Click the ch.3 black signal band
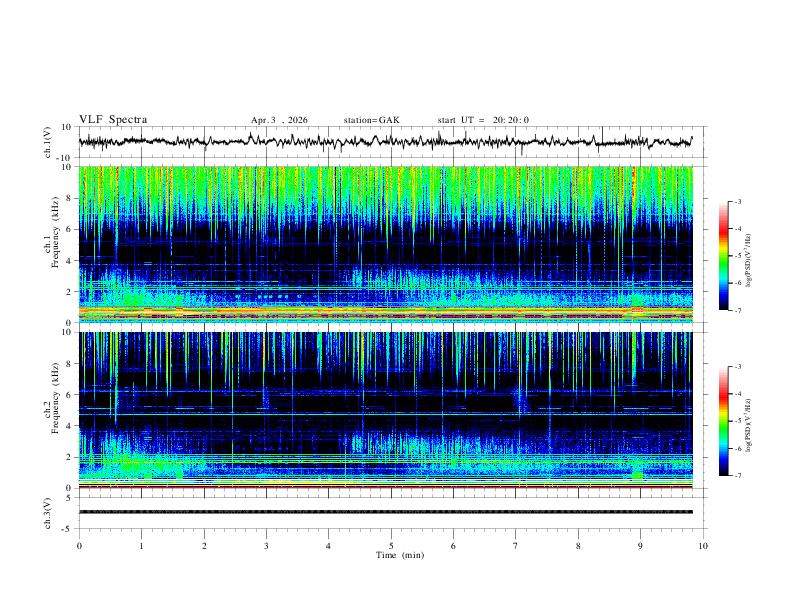Screen dimensions: 792x612 385,512
